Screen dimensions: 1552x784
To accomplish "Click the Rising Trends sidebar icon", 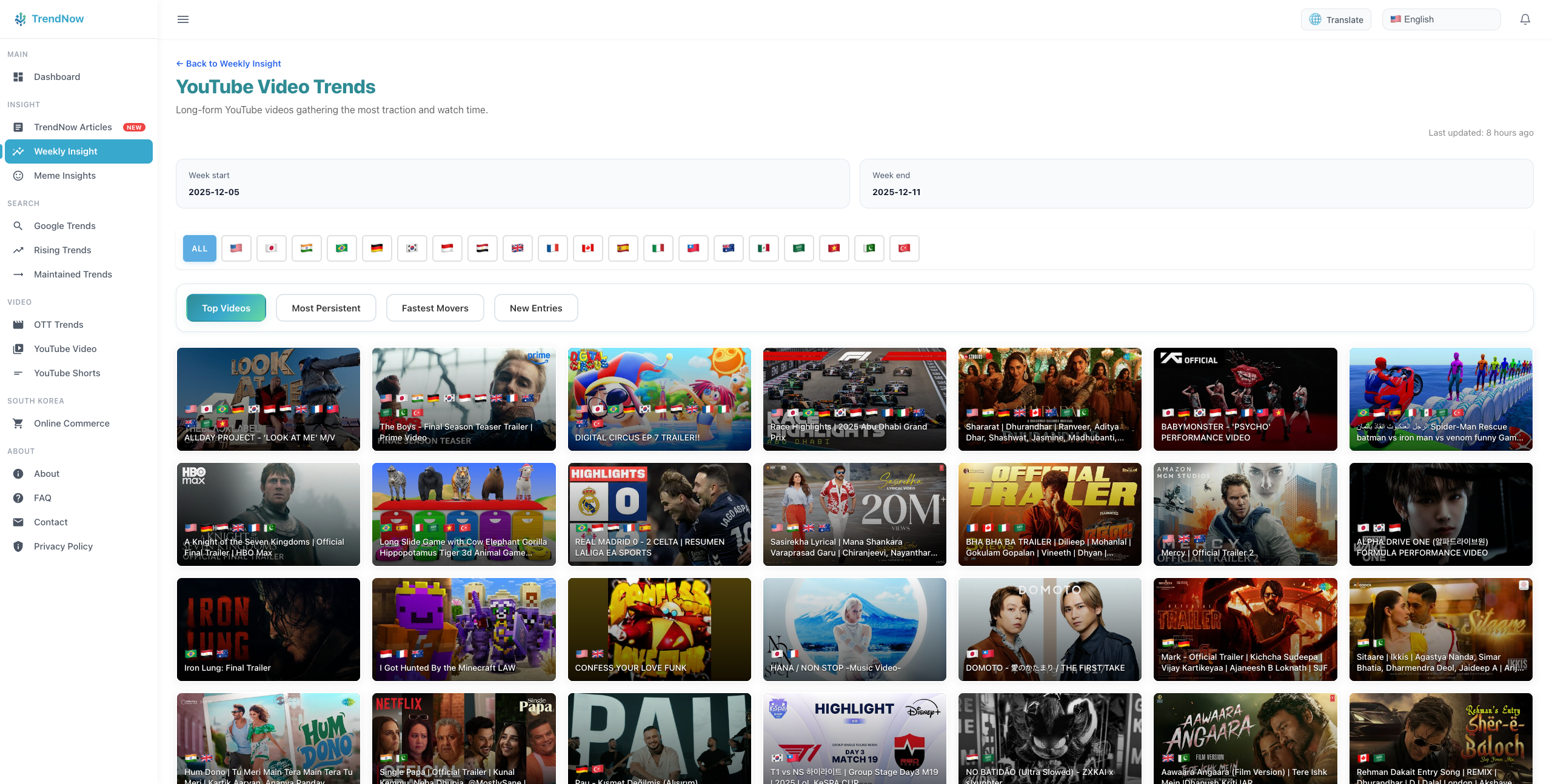I will pos(18,250).
